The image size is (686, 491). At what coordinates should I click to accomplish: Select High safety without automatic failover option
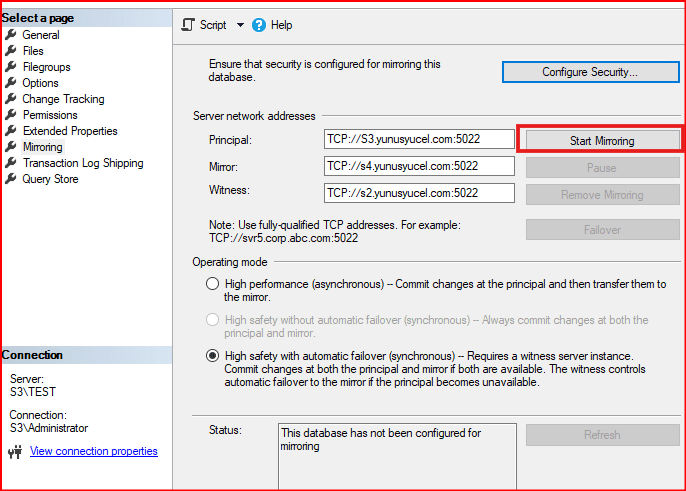click(x=212, y=320)
